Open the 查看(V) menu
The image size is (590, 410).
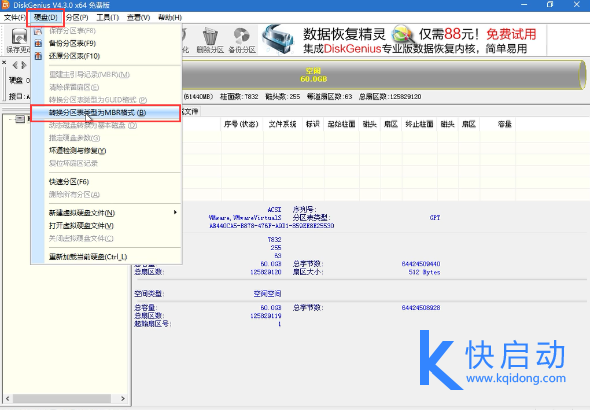point(138,17)
